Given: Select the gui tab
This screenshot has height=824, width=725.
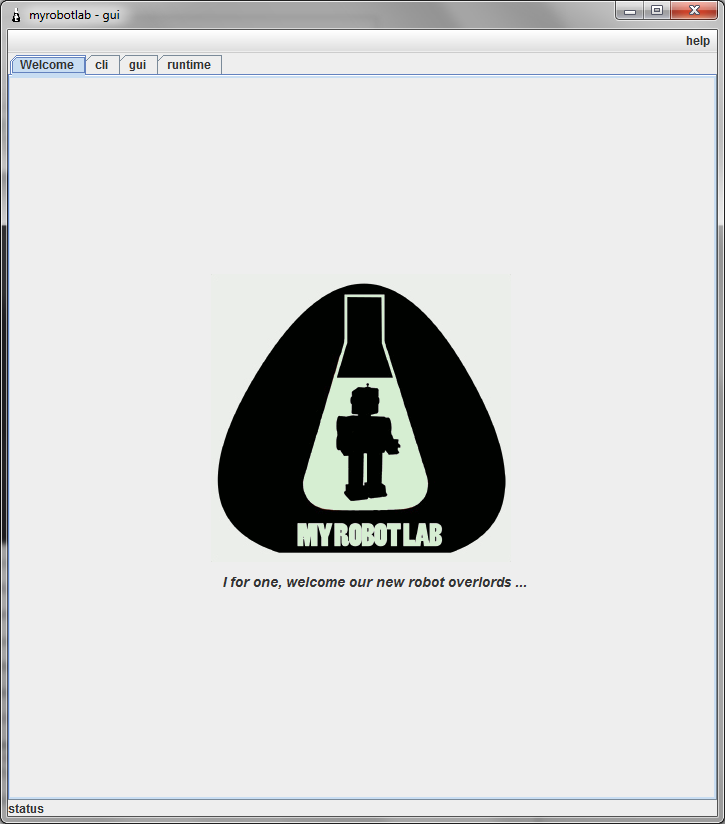Looking at the screenshot, I should [x=138, y=65].
